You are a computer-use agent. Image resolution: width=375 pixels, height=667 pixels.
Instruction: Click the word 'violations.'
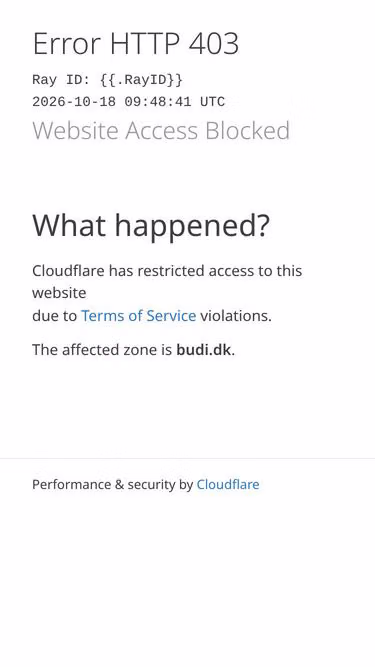pyautogui.click(x=236, y=316)
